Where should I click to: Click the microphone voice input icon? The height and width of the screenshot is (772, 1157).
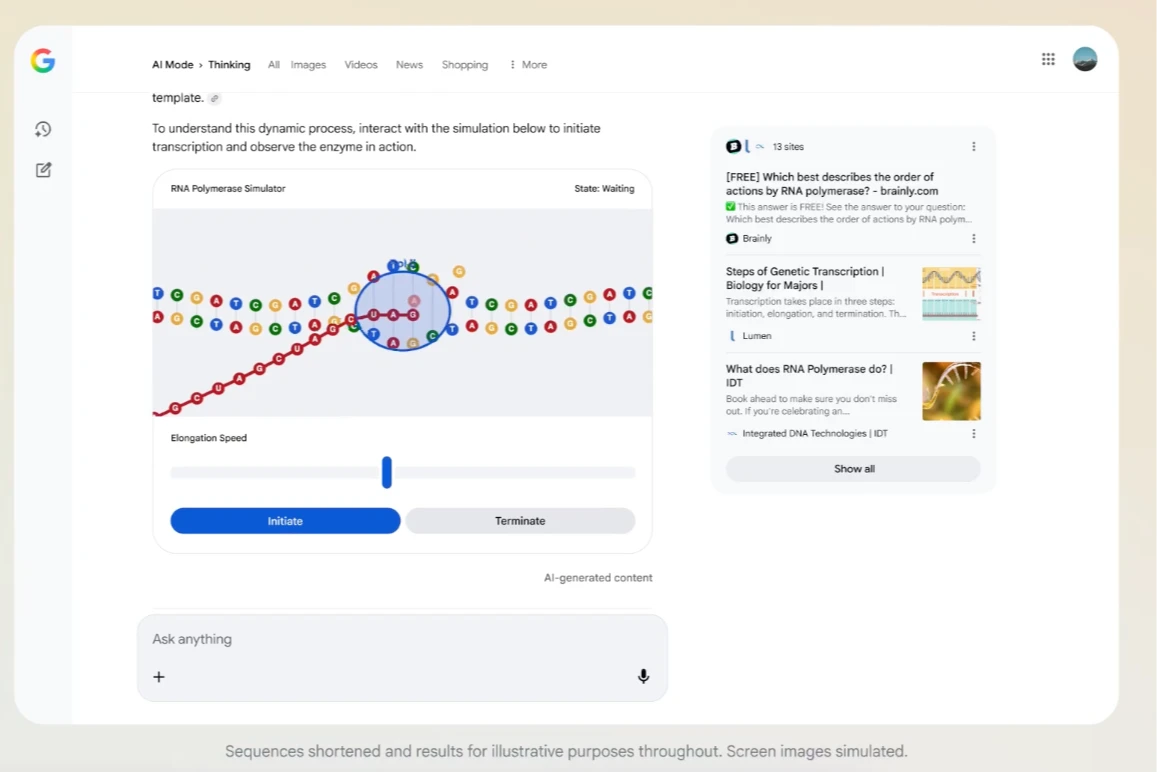pyautogui.click(x=643, y=676)
